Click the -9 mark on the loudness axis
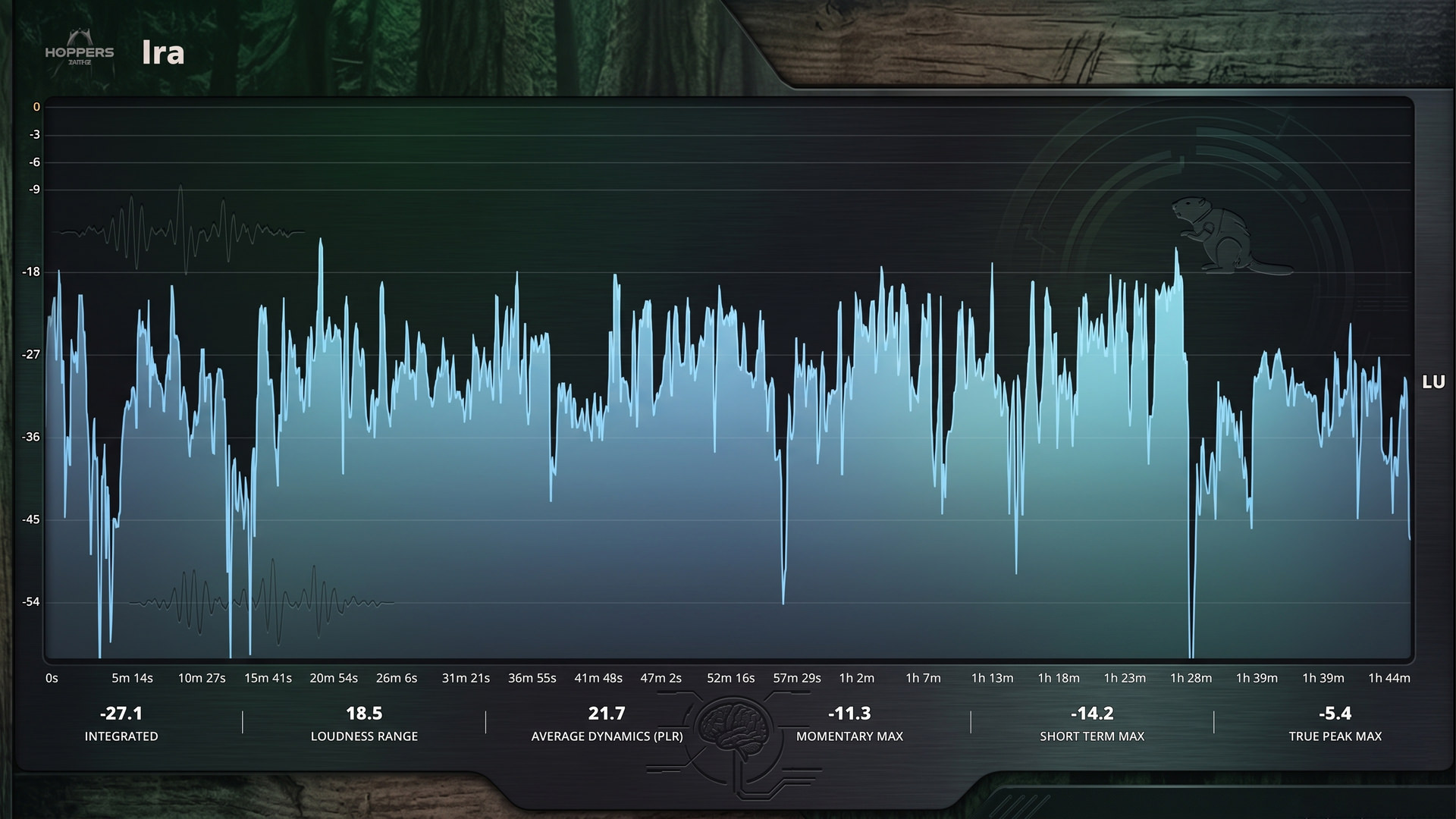The image size is (1456, 819). (35, 190)
